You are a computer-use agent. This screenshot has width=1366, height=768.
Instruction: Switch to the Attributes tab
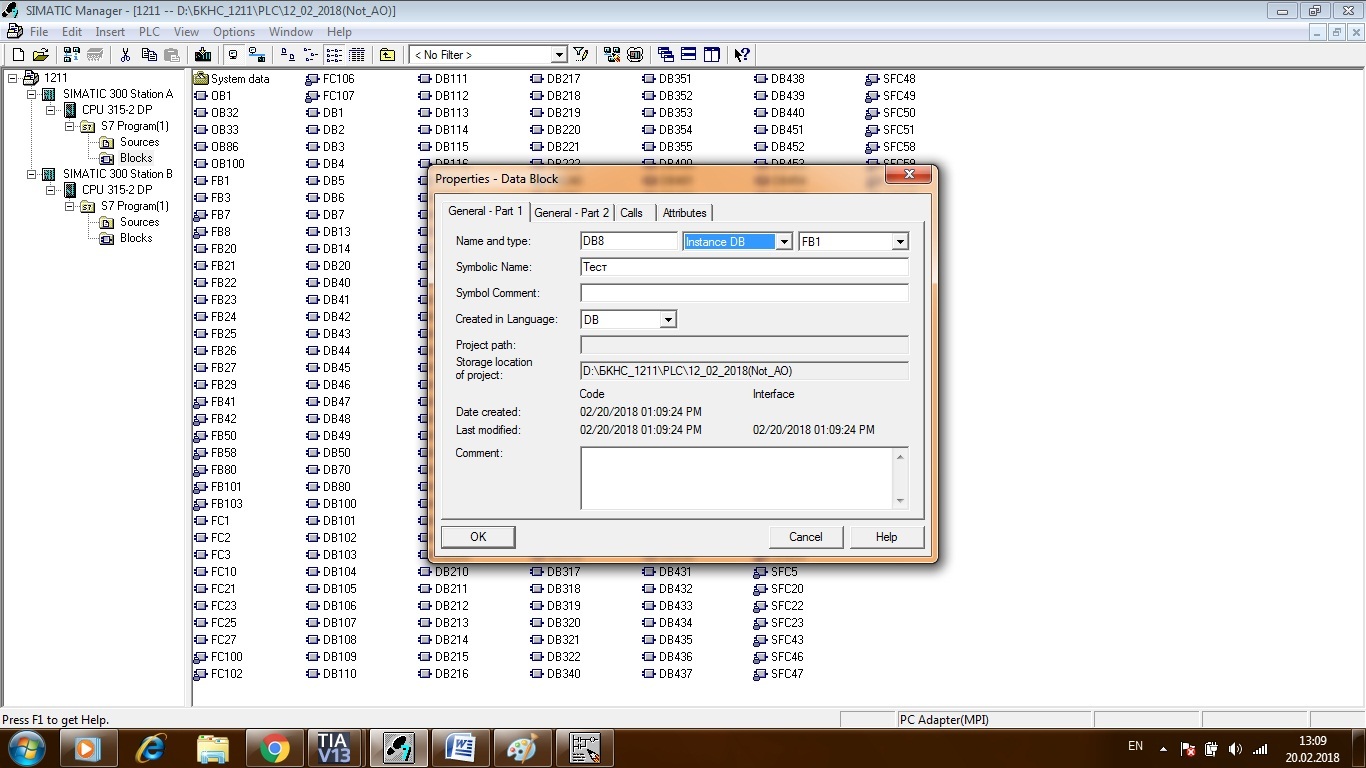click(684, 213)
